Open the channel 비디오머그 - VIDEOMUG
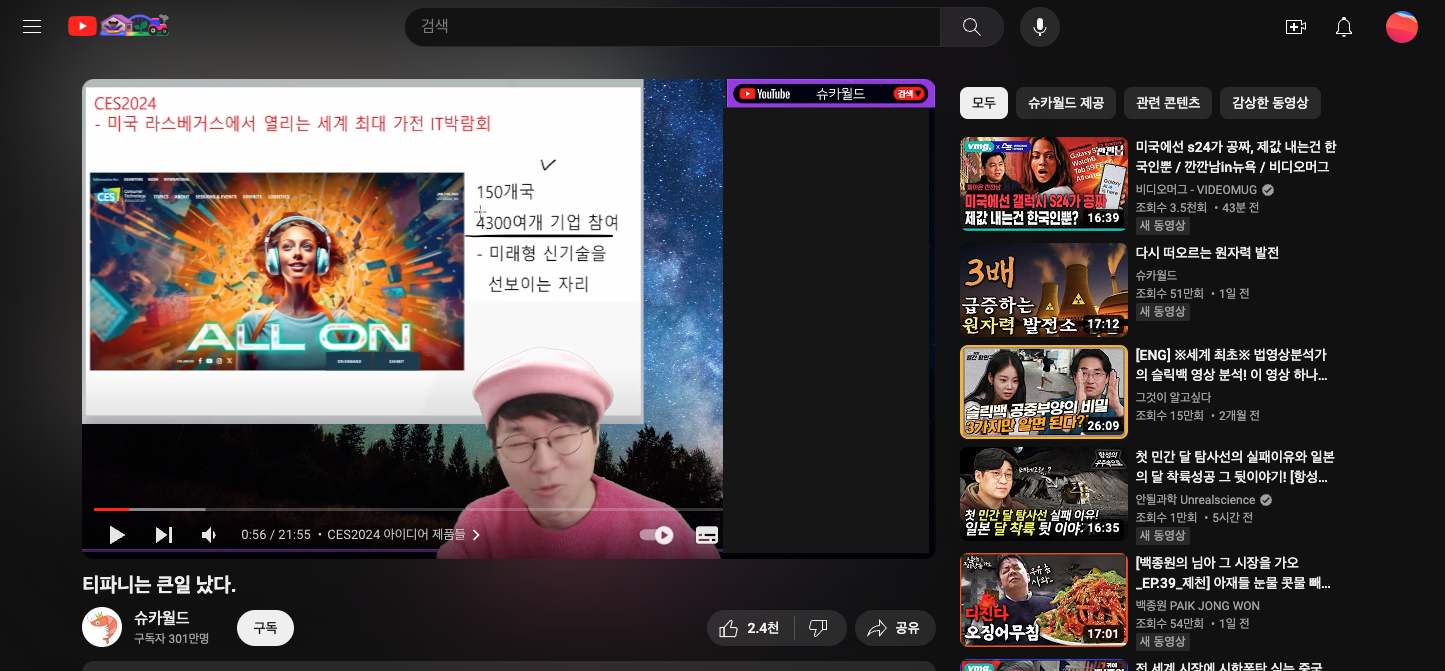 (1197, 189)
